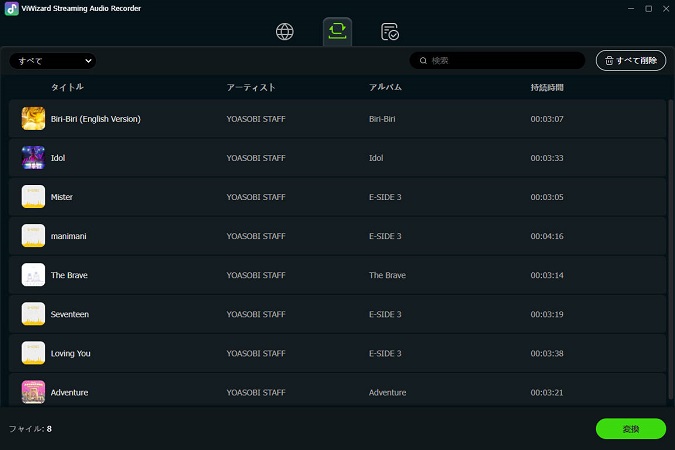This screenshot has width=675, height=450.
Task: Click Biri-Biri (English Version) album thumbnail
Action: [x=33, y=118]
